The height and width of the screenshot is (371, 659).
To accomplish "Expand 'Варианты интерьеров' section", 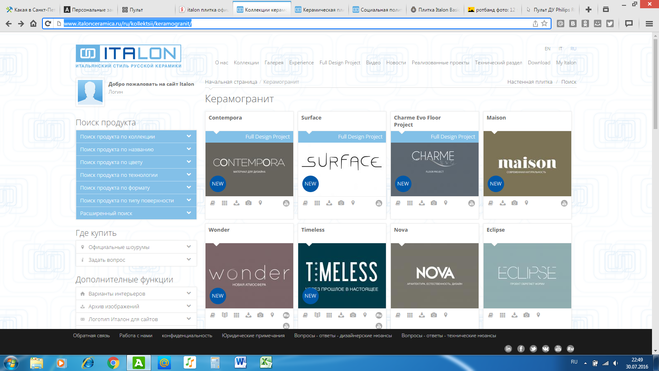I will tap(136, 294).
